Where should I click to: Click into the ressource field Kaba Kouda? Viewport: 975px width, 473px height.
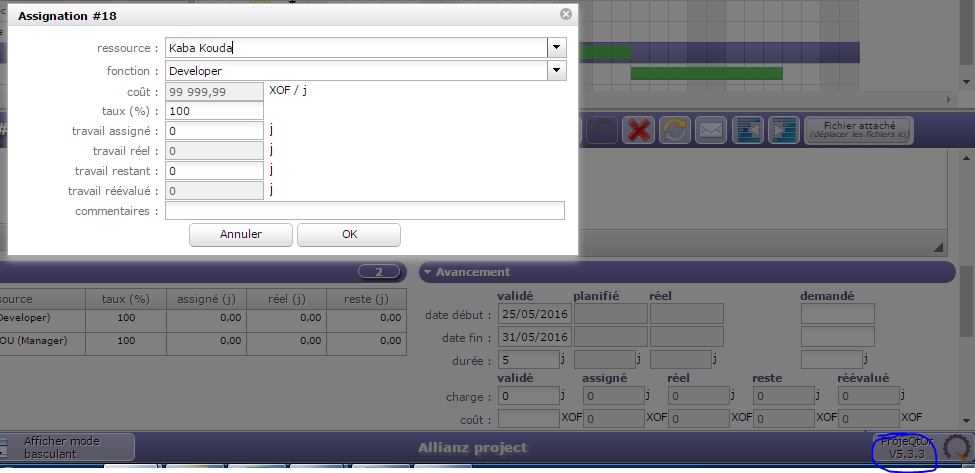point(356,48)
